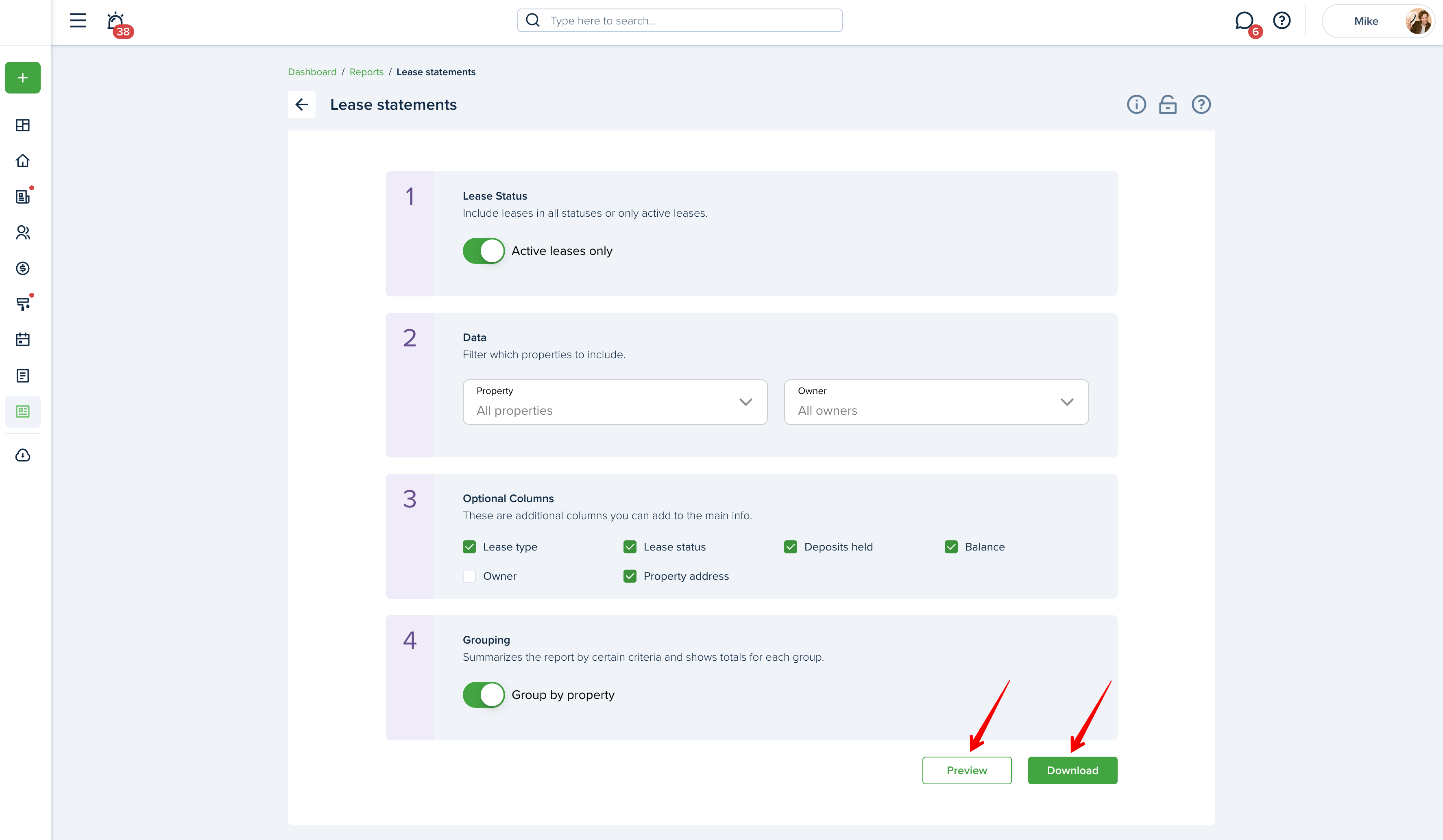Click the report info icon
The width and height of the screenshot is (1443, 840).
[1136, 104]
